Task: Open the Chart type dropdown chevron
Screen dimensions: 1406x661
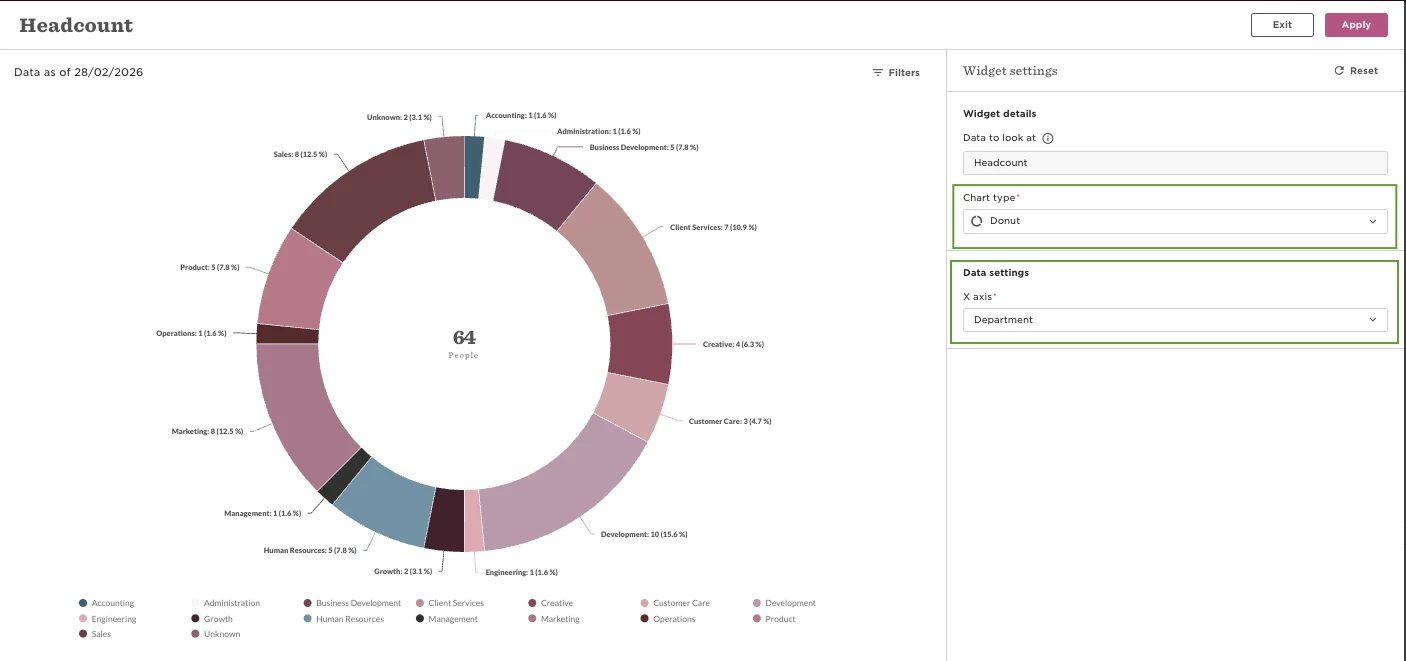Action: click(1372, 221)
